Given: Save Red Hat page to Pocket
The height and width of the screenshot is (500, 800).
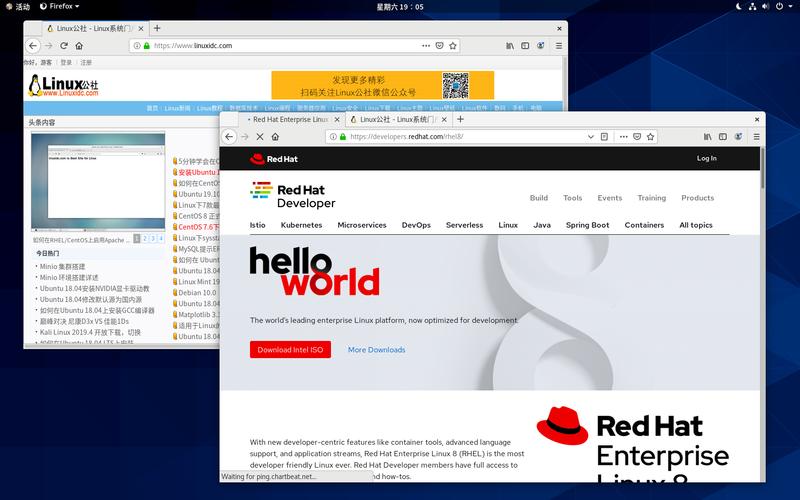Looking at the screenshot, I should (637, 136).
